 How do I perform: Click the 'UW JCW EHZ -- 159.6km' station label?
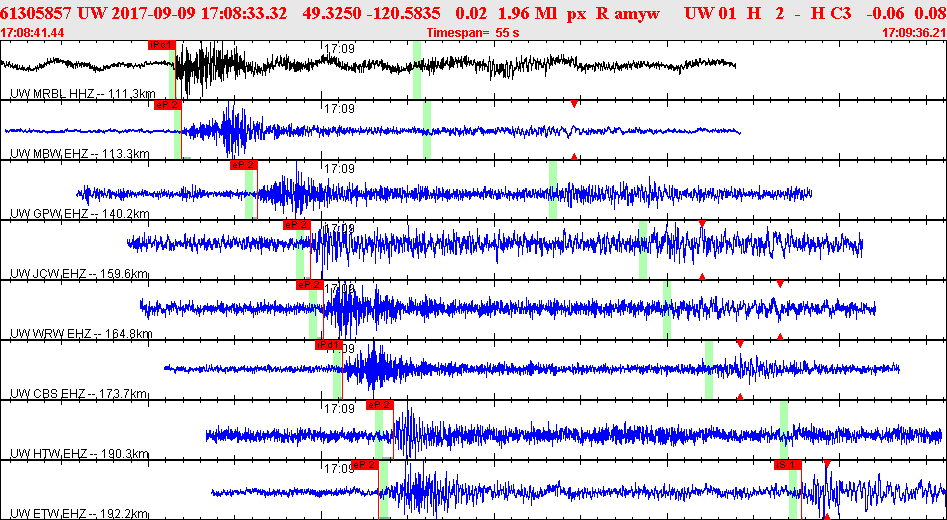click(79, 274)
